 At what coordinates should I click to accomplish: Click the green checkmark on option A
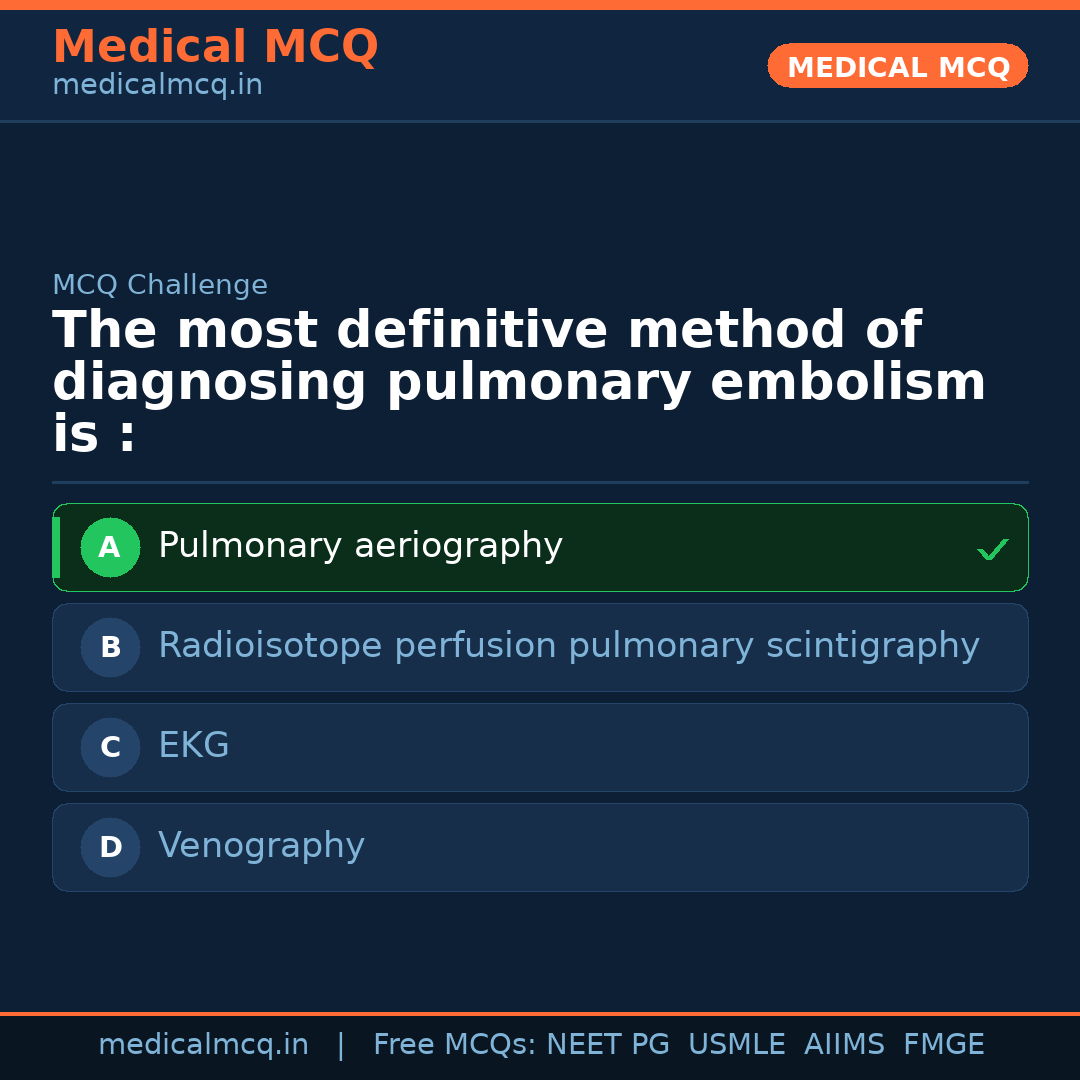click(x=992, y=549)
